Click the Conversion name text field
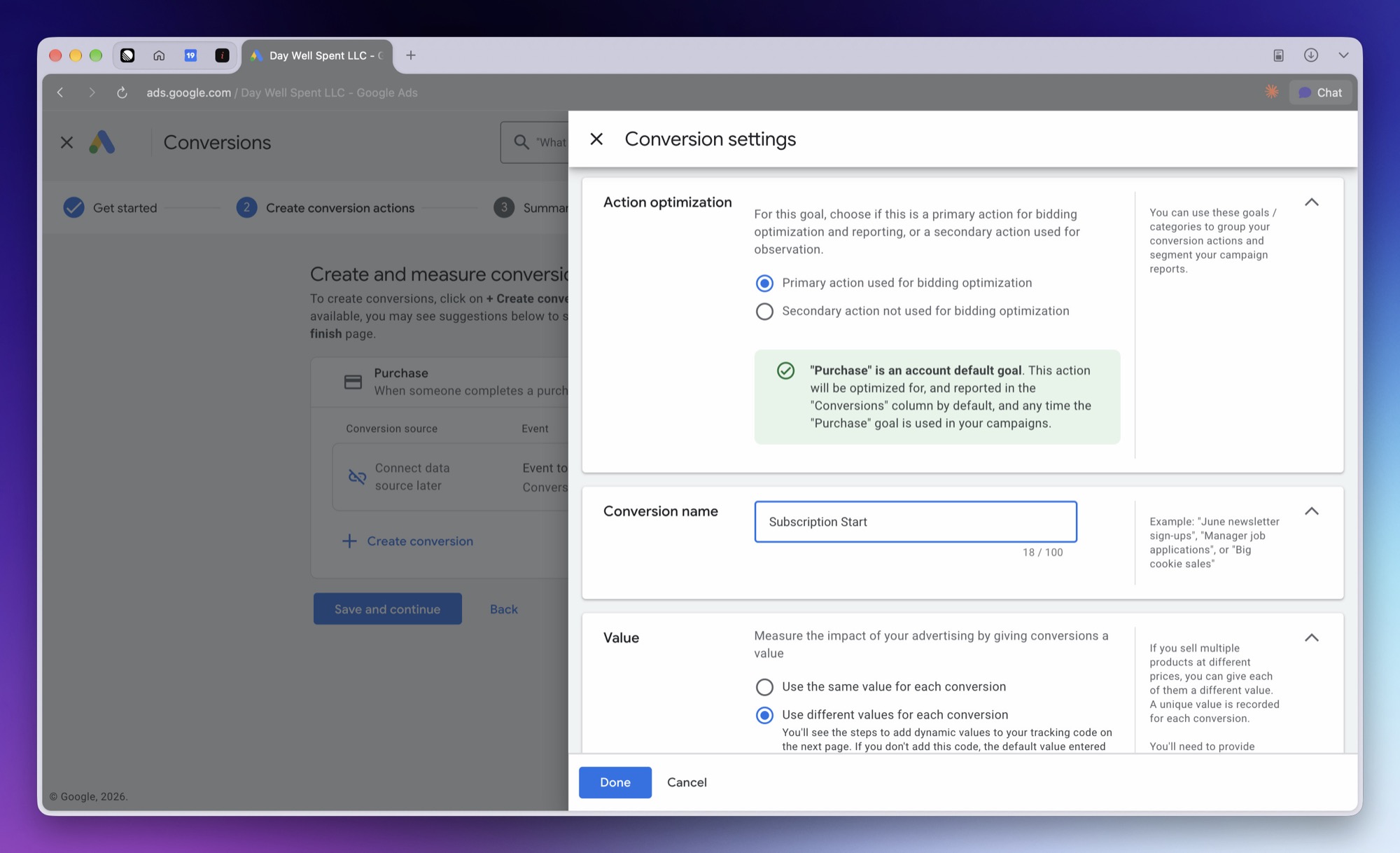This screenshot has width=1400, height=853. [x=916, y=522]
